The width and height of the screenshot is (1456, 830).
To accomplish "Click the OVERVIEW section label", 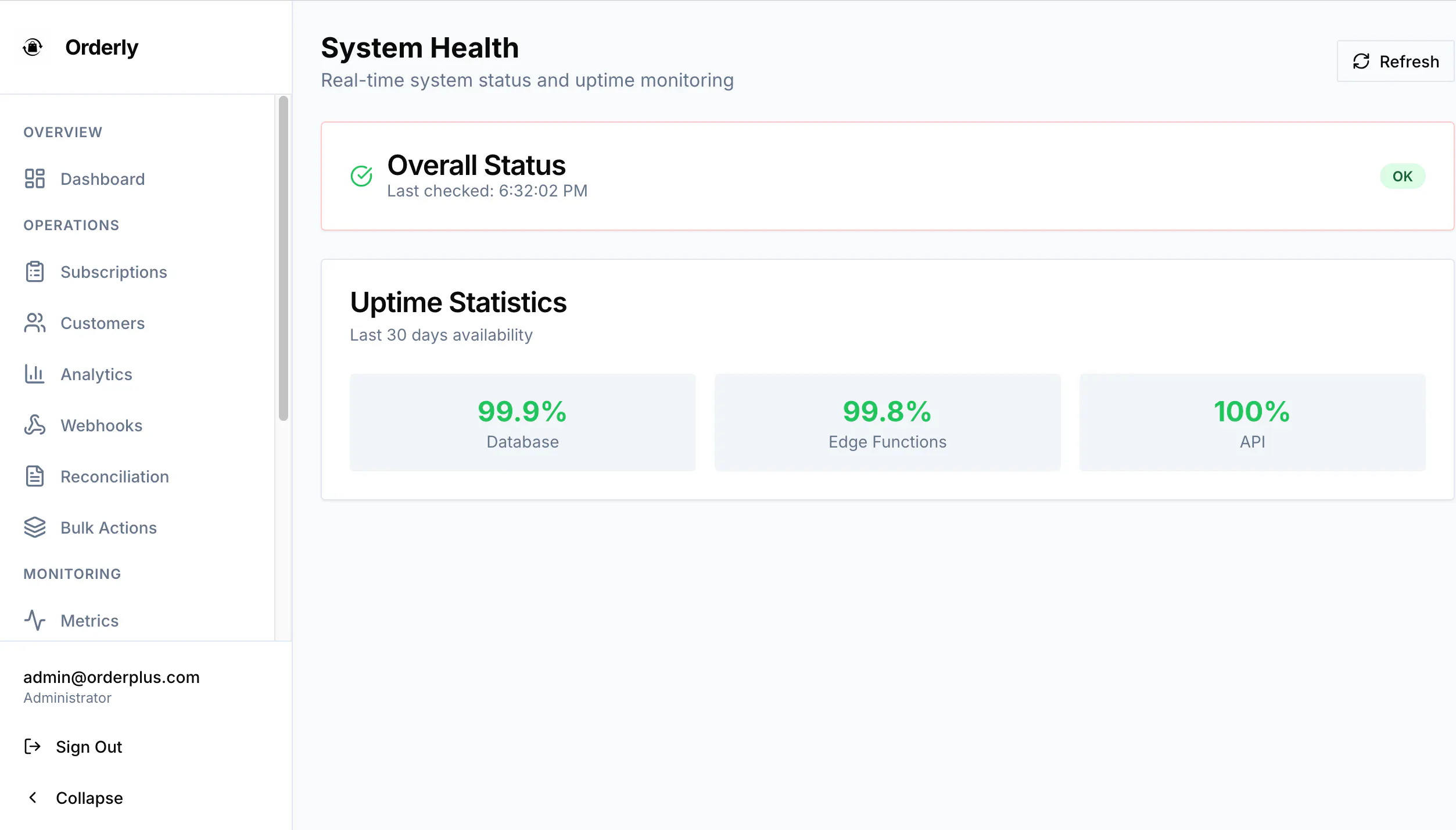I will pyautogui.click(x=63, y=132).
